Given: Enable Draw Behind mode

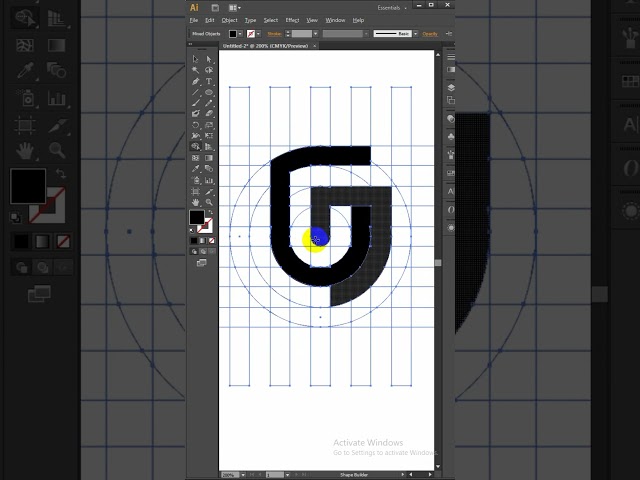Looking at the screenshot, I should [x=203, y=251].
